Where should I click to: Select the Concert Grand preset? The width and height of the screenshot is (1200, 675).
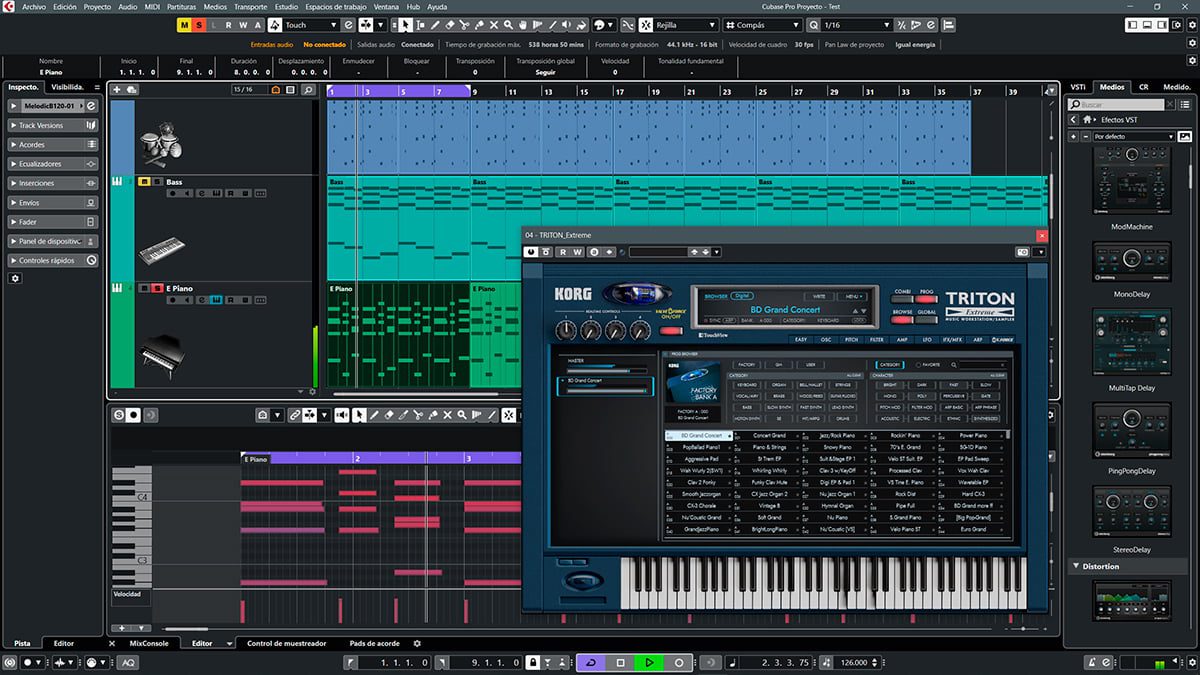pyautogui.click(x=768, y=435)
